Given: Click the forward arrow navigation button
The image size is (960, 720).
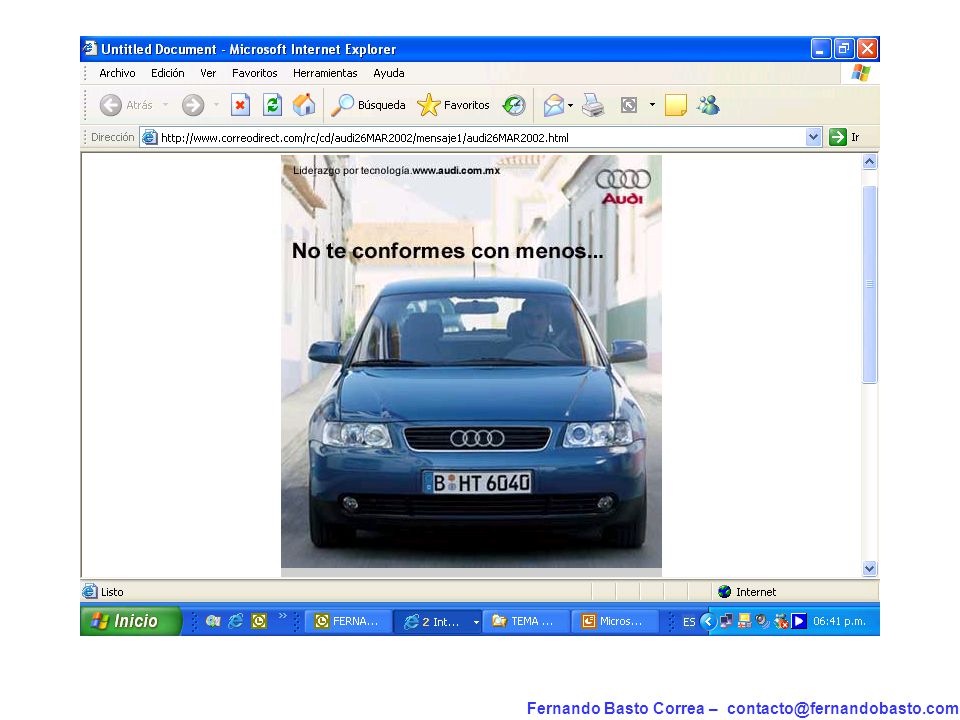Looking at the screenshot, I should tap(193, 105).
